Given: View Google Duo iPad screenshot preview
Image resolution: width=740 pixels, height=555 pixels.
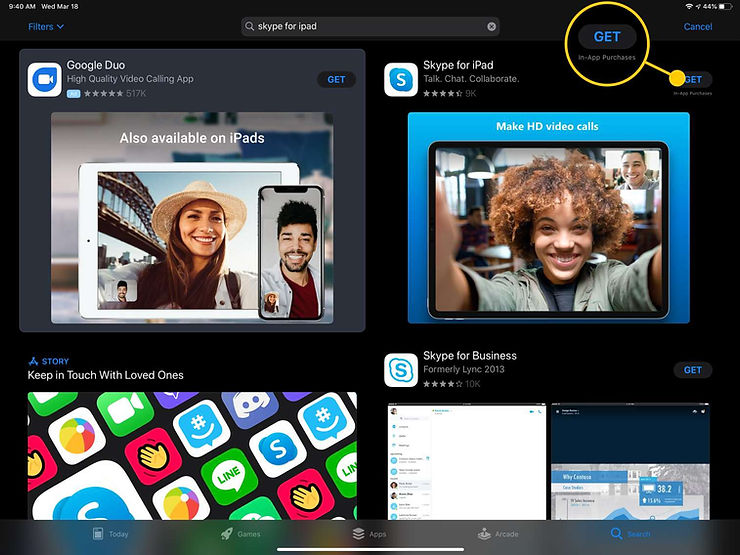Looking at the screenshot, I should 192,218.
